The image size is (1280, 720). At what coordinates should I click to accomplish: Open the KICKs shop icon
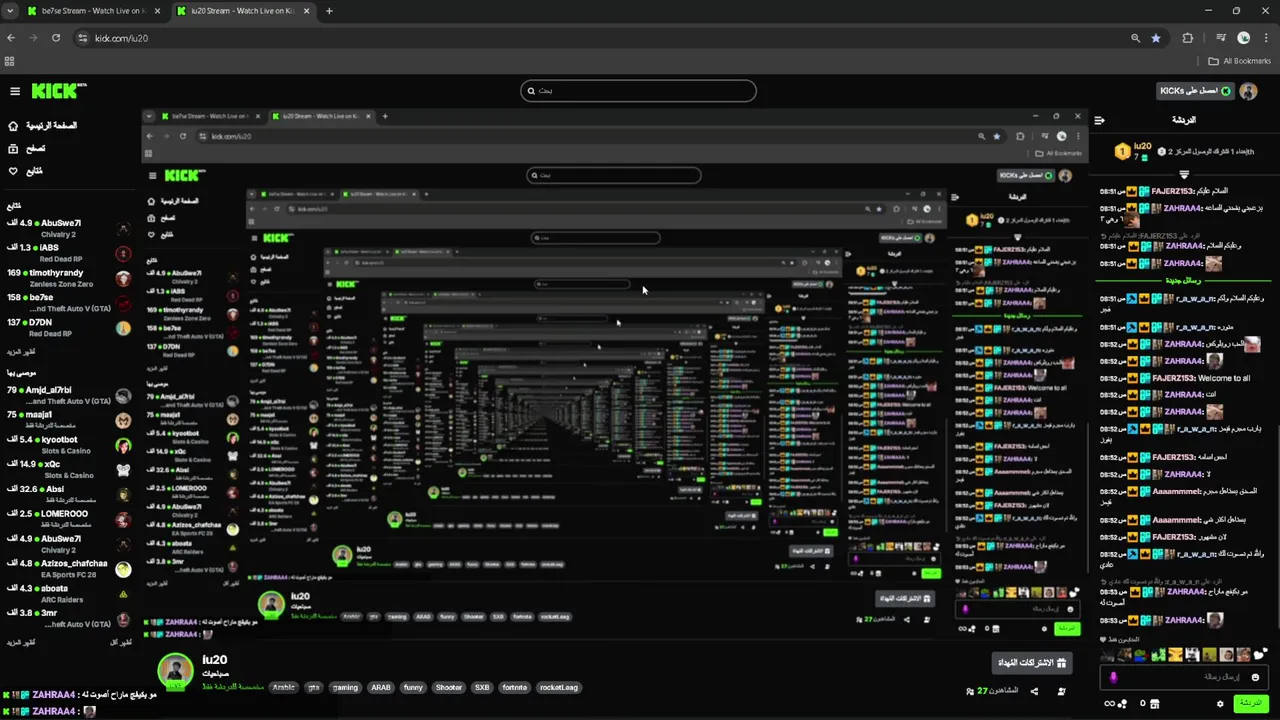point(1154,704)
